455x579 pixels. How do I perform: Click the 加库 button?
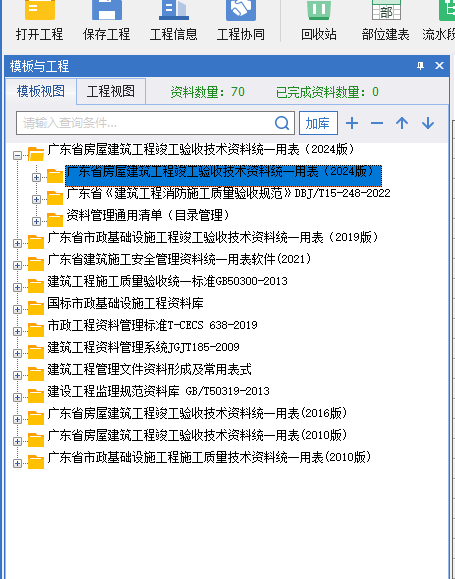click(x=318, y=123)
